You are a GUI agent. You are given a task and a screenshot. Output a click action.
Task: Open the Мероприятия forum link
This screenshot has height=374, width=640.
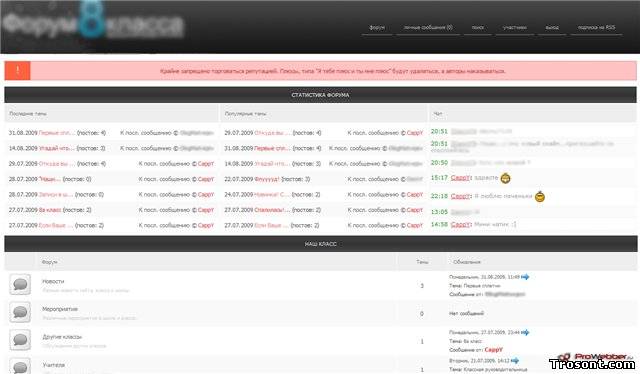pos(60,309)
